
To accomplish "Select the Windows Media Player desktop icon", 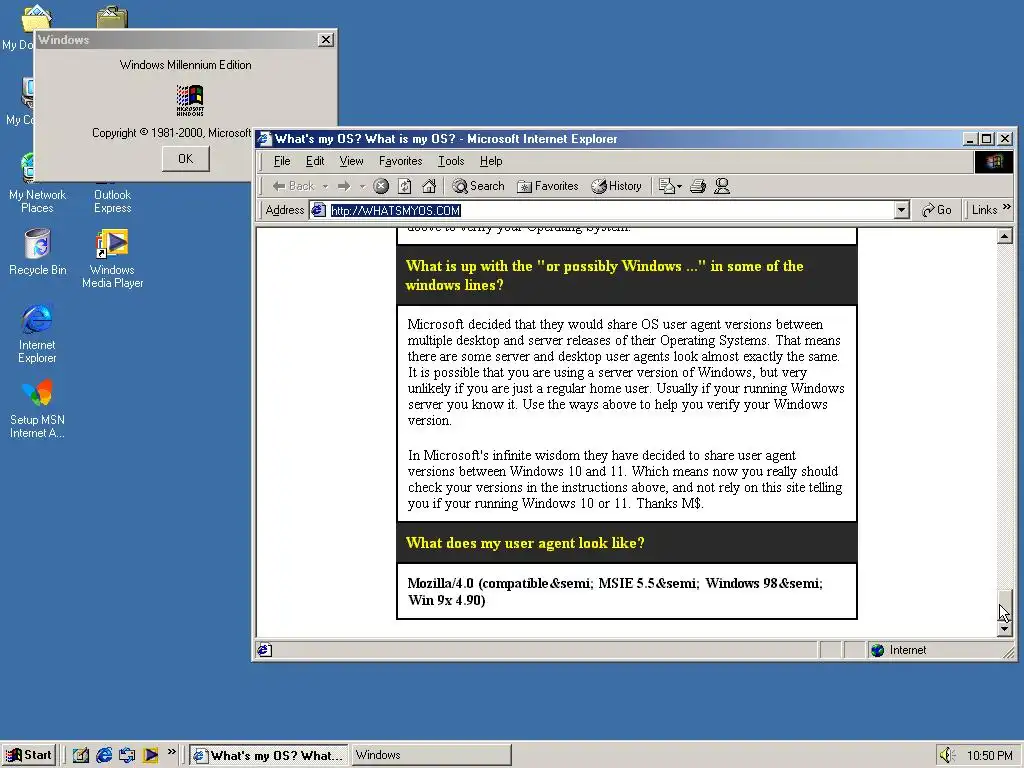I will (x=112, y=259).
